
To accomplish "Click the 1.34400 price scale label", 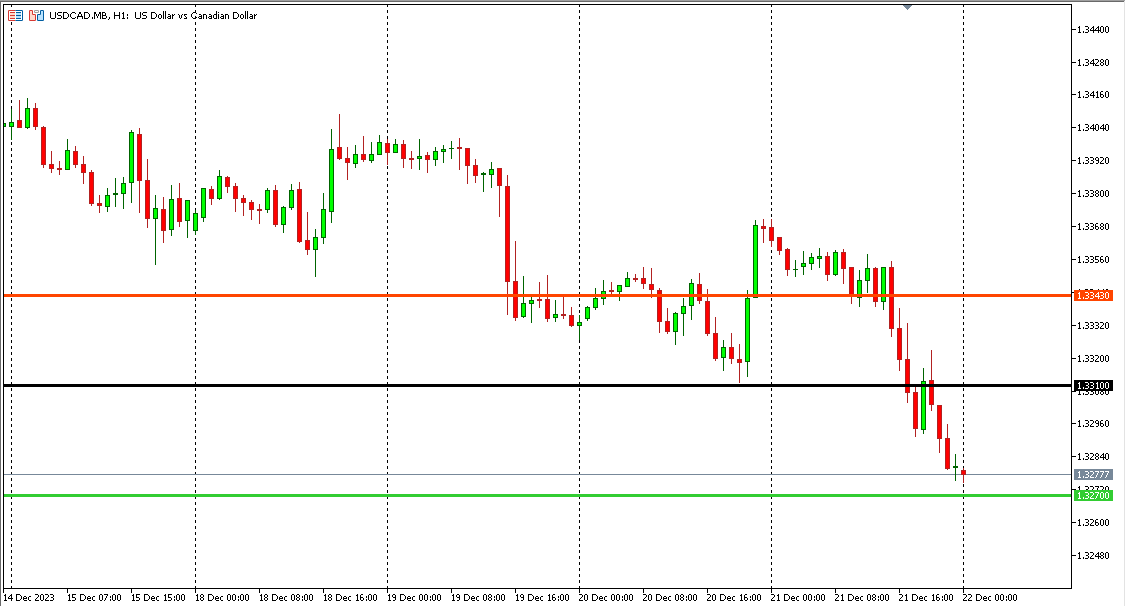I will coord(1092,30).
